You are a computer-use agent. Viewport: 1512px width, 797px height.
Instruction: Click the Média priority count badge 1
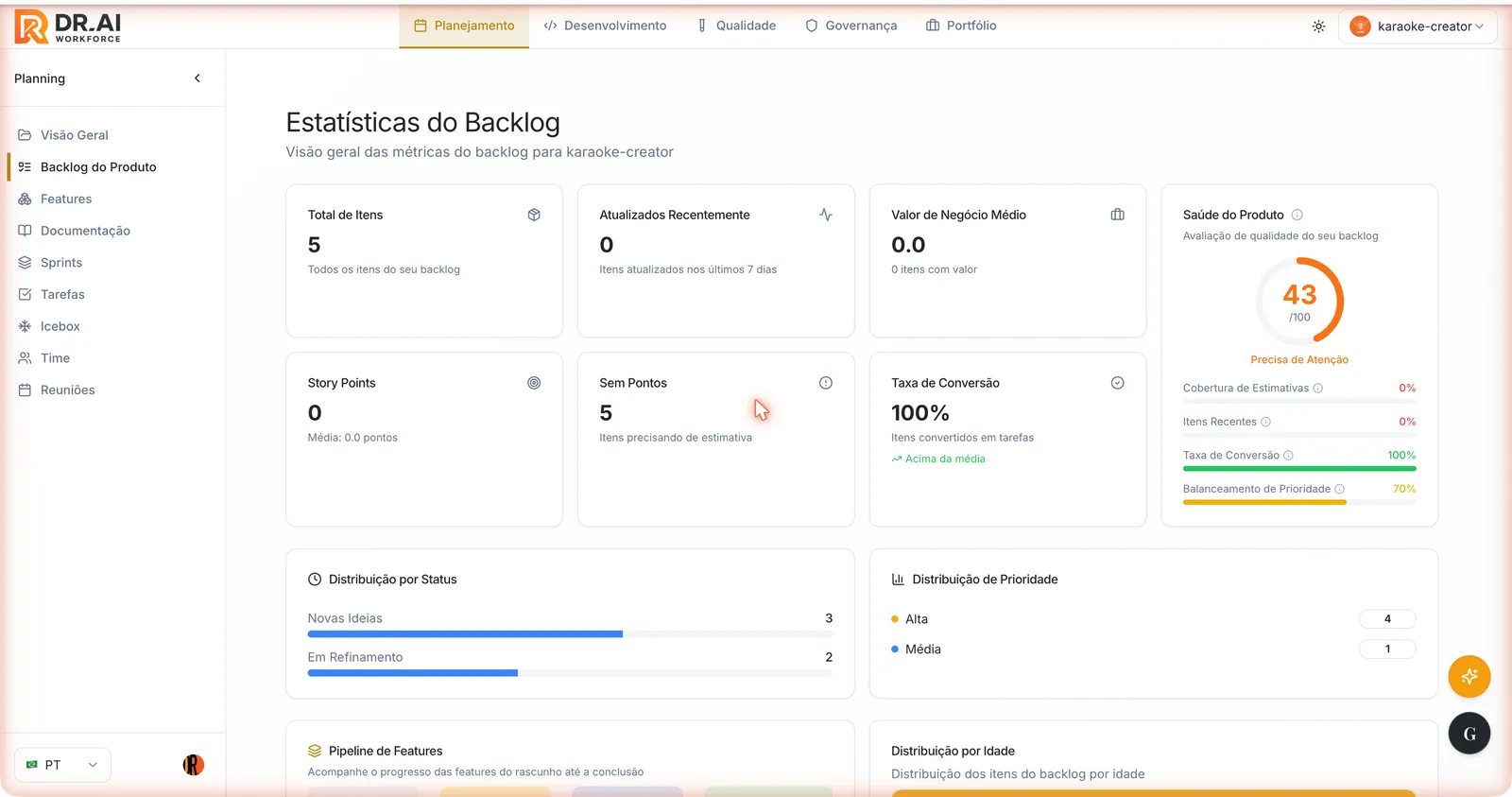pyautogui.click(x=1387, y=650)
